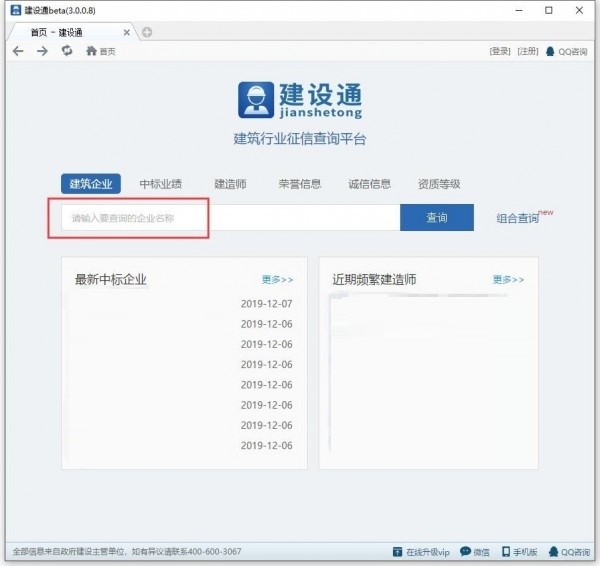This screenshot has height=566, width=600.
Task: Minimize the 建设通beta window
Action: pos(519,10)
